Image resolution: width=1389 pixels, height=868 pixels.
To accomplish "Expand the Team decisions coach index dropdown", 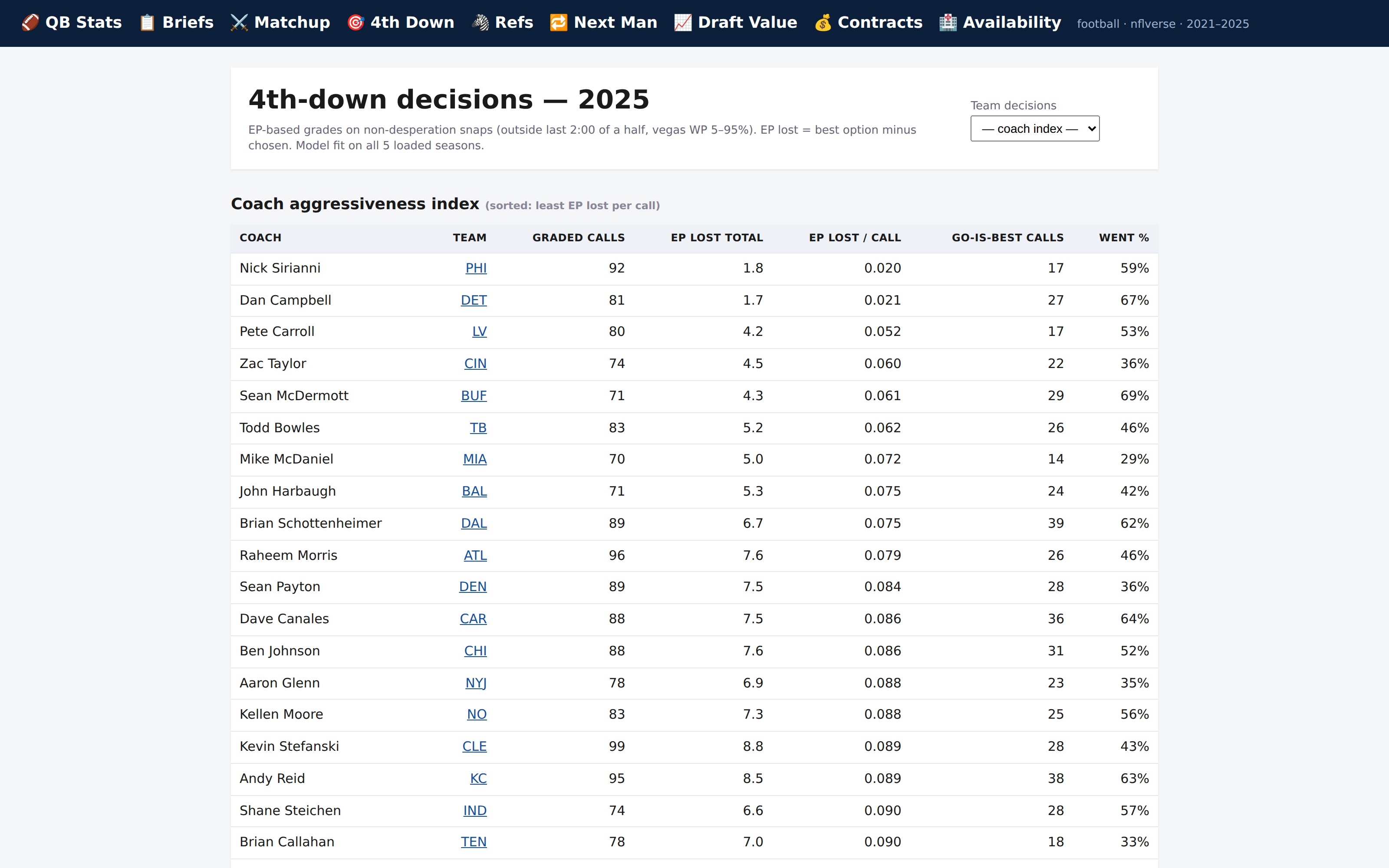I will (x=1035, y=128).
